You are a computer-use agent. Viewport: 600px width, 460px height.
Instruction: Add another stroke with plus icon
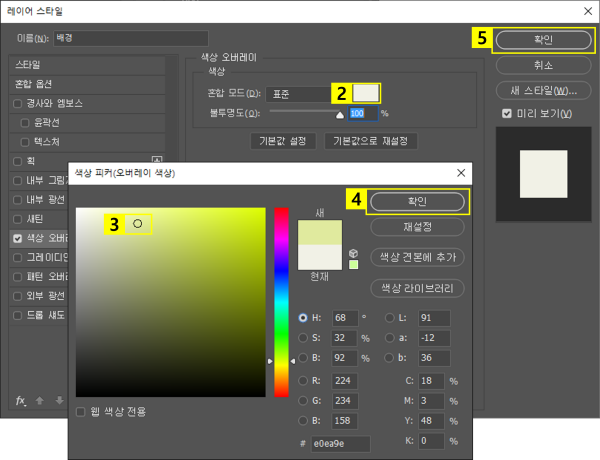pyautogui.click(x=157, y=160)
